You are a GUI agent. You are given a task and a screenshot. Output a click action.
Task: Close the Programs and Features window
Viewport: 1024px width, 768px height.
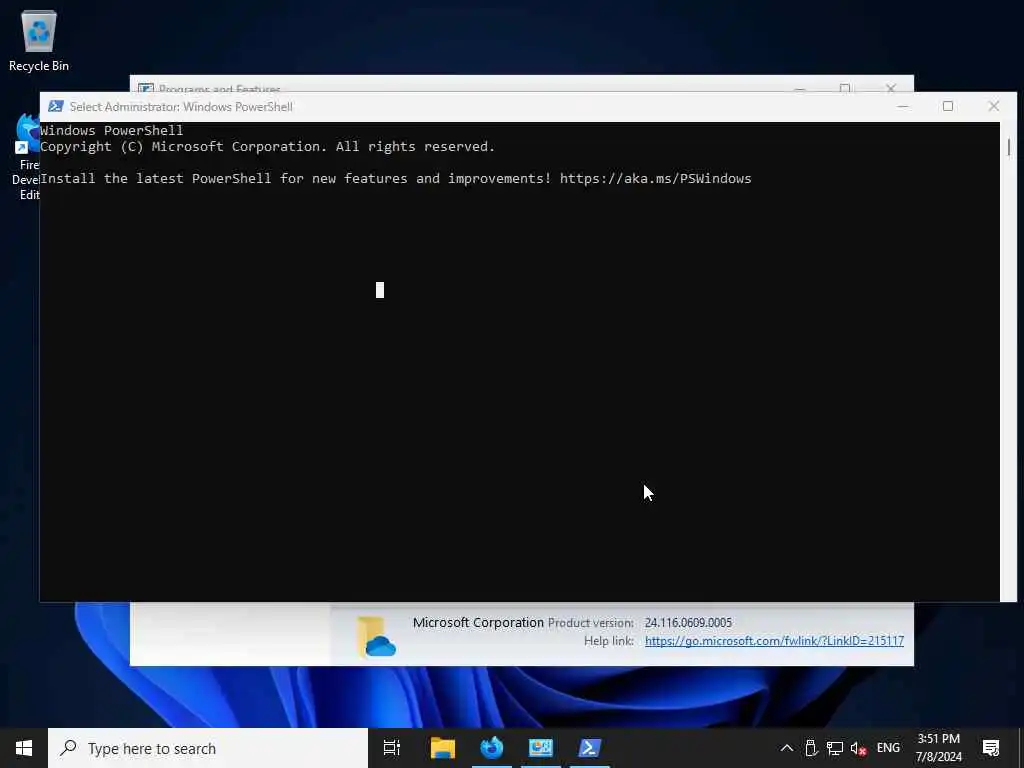click(x=891, y=88)
